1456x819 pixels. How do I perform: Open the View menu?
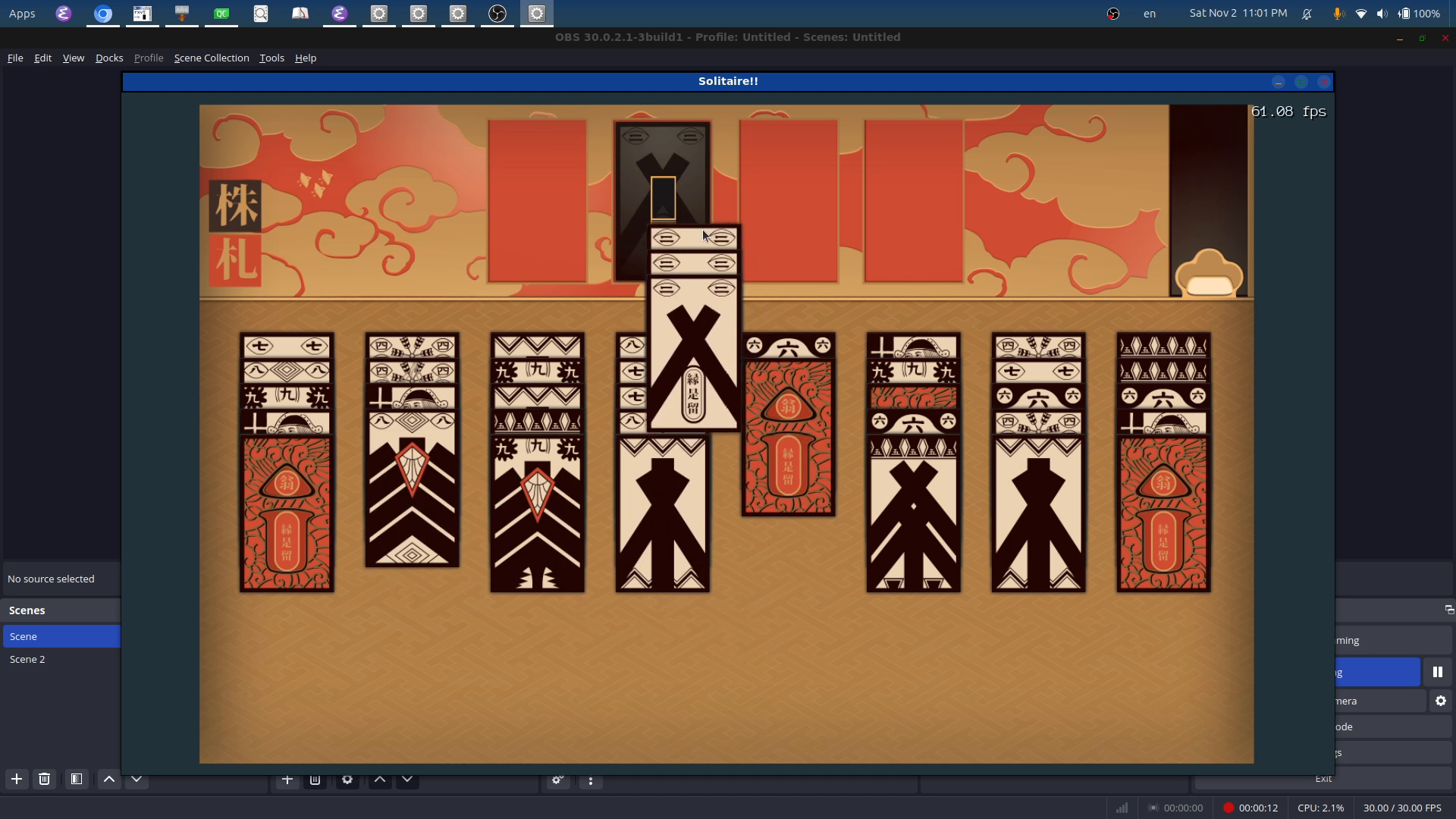[74, 58]
